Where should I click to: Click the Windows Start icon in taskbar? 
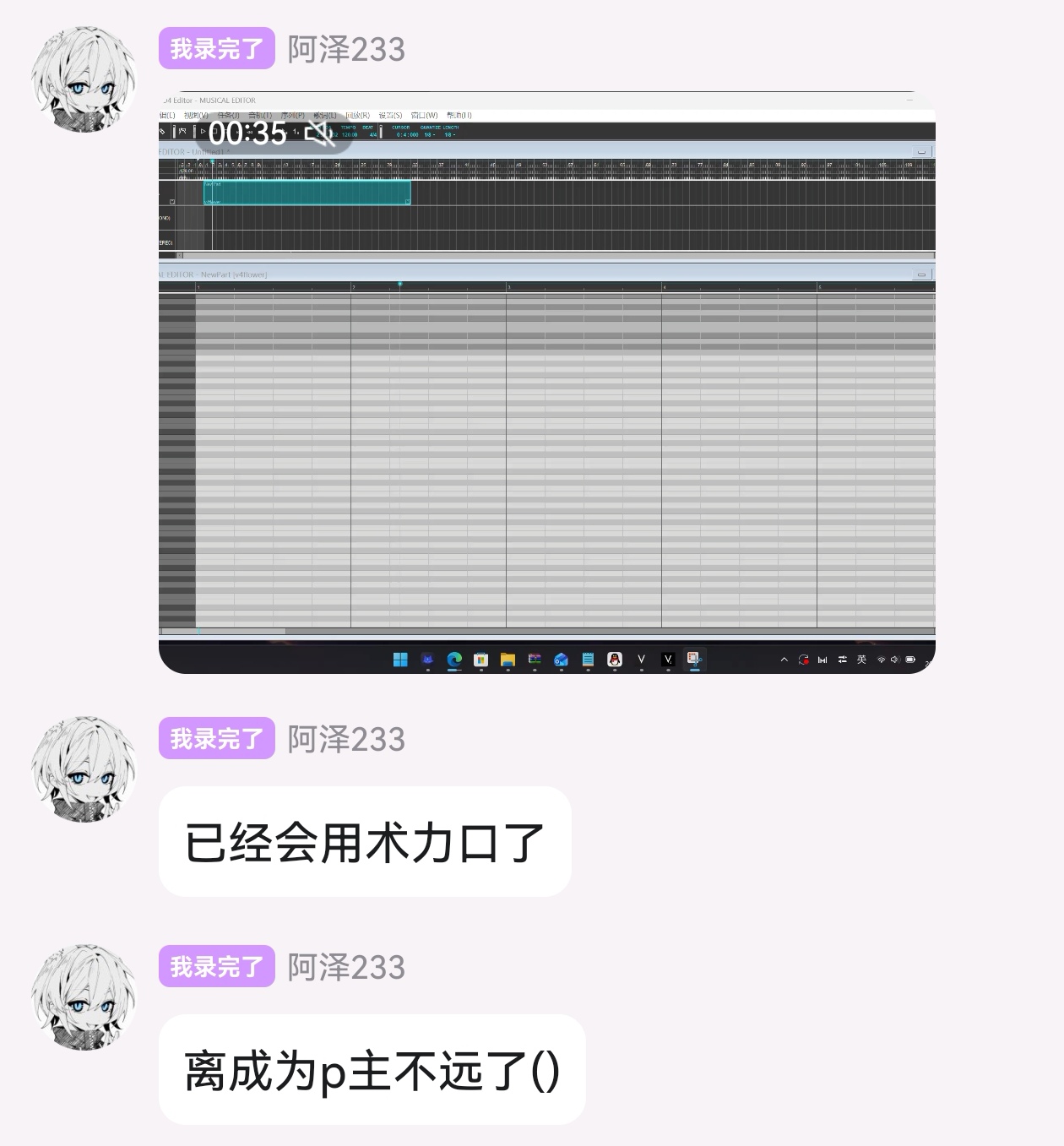pyautogui.click(x=400, y=660)
